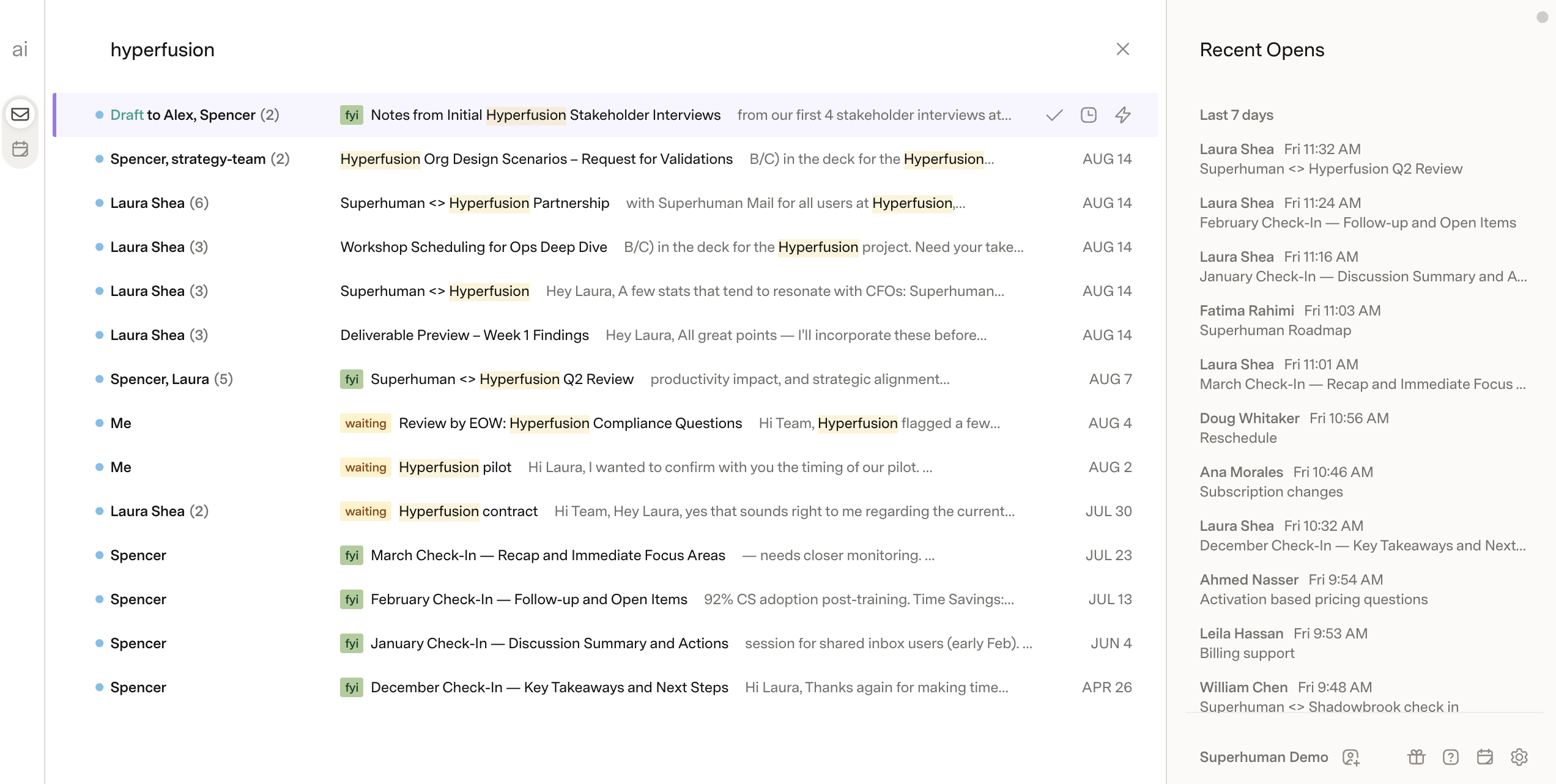Image resolution: width=1556 pixels, height=784 pixels.
Task: Mark the Hyperfusion Stakeholder Interviews draft done
Action: [1054, 115]
